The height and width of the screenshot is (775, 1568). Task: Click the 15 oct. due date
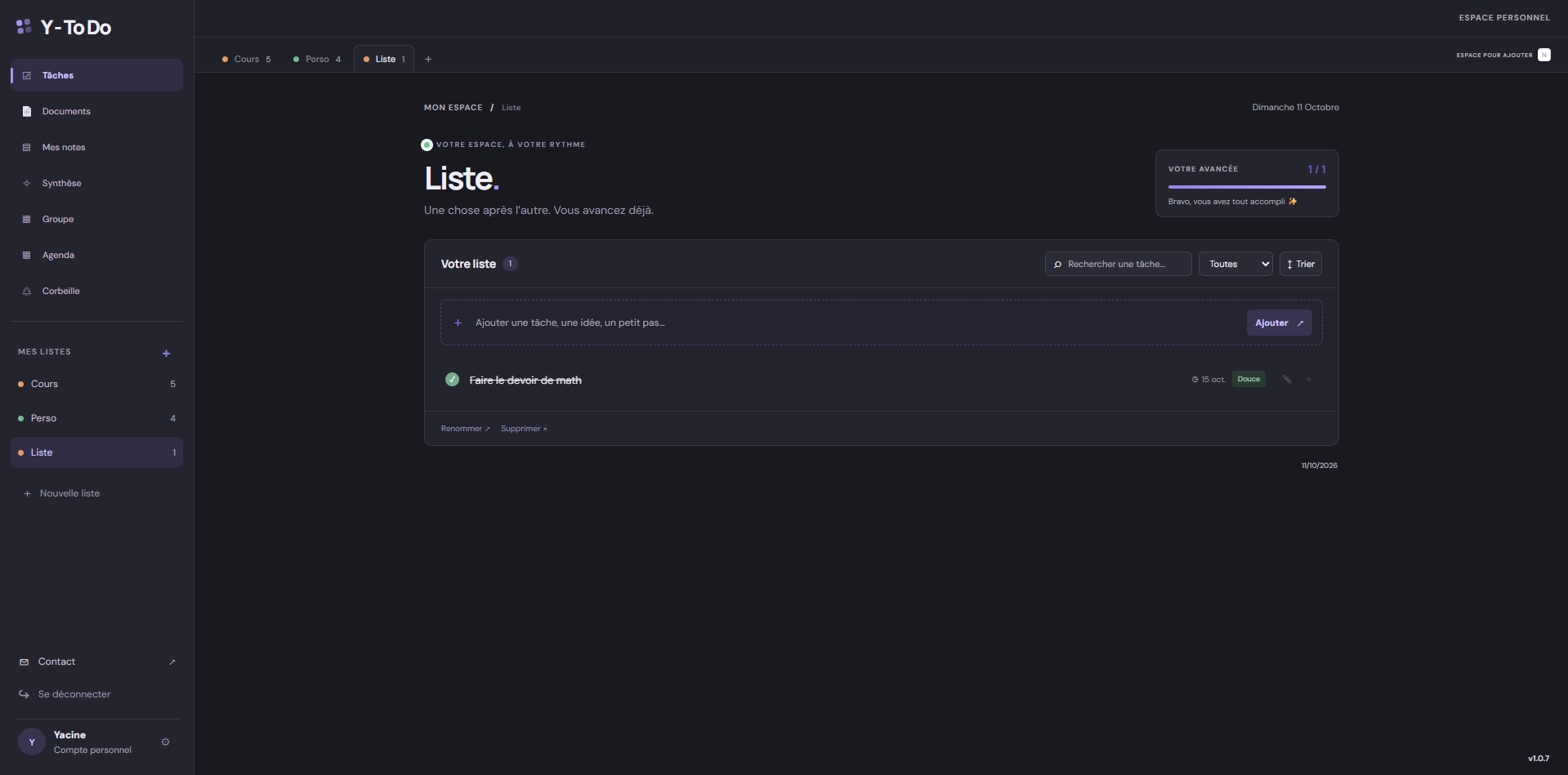1208,380
